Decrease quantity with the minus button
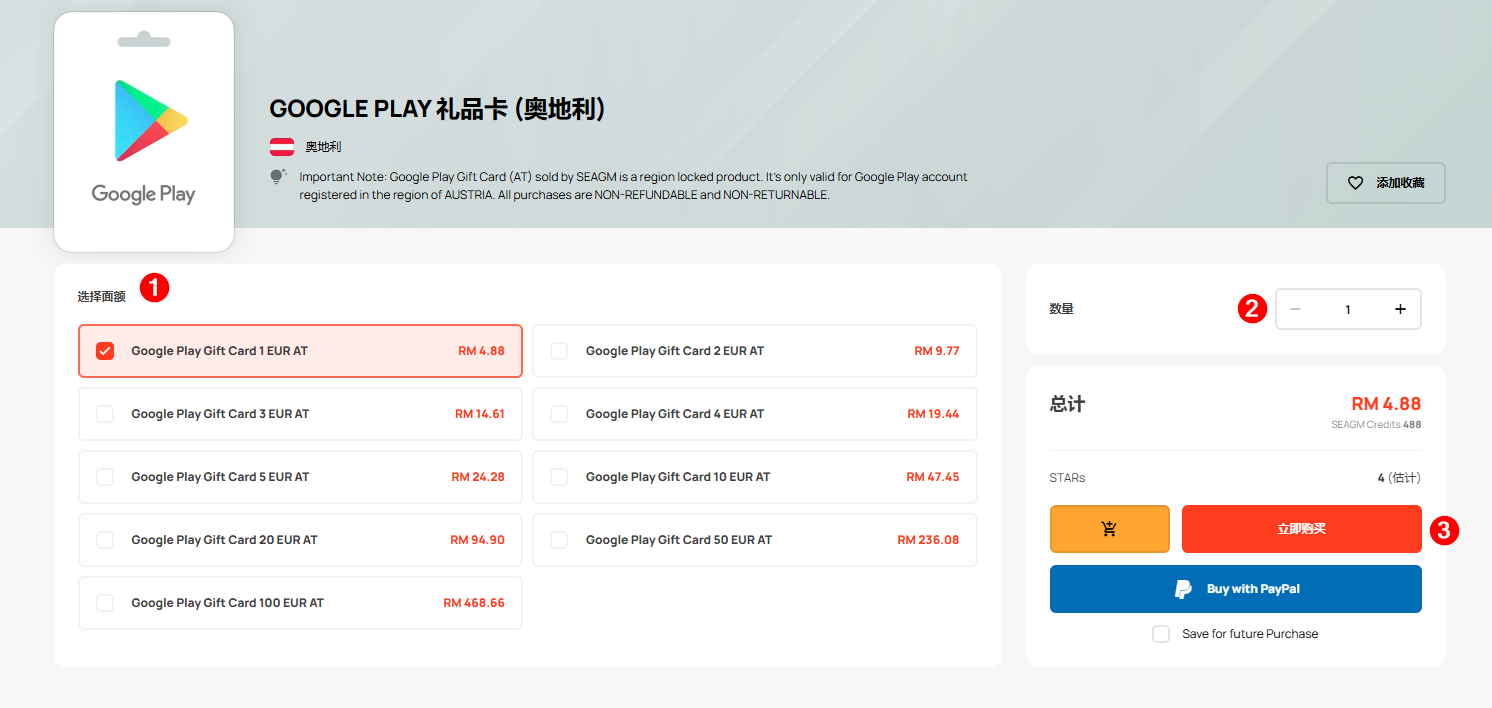Screen dimensions: 1492x708 coord(1296,309)
